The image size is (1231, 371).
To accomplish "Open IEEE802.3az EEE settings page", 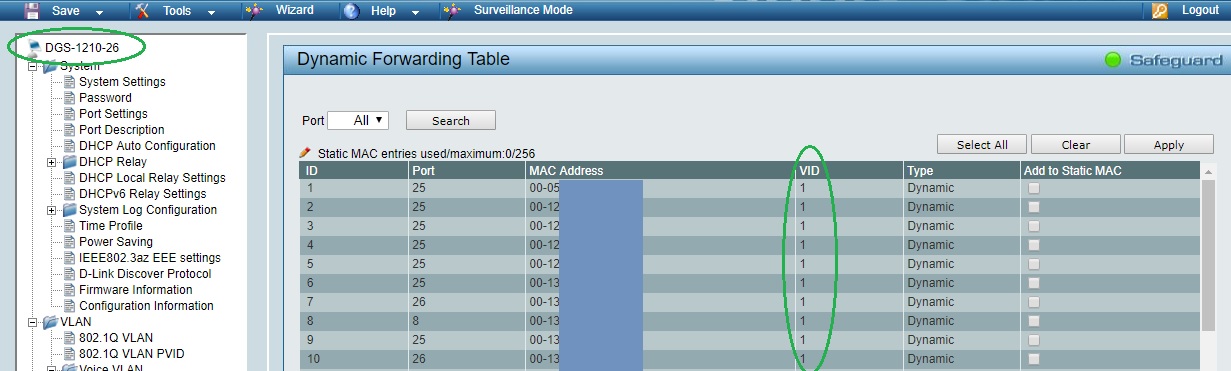I will coord(150,258).
